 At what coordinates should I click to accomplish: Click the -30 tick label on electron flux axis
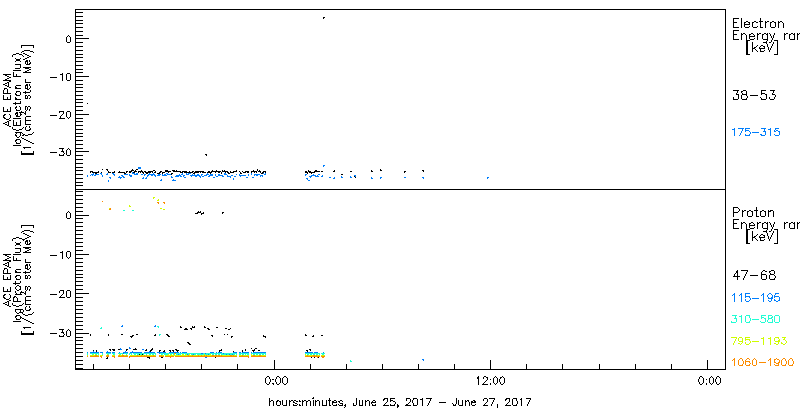click(x=60, y=152)
